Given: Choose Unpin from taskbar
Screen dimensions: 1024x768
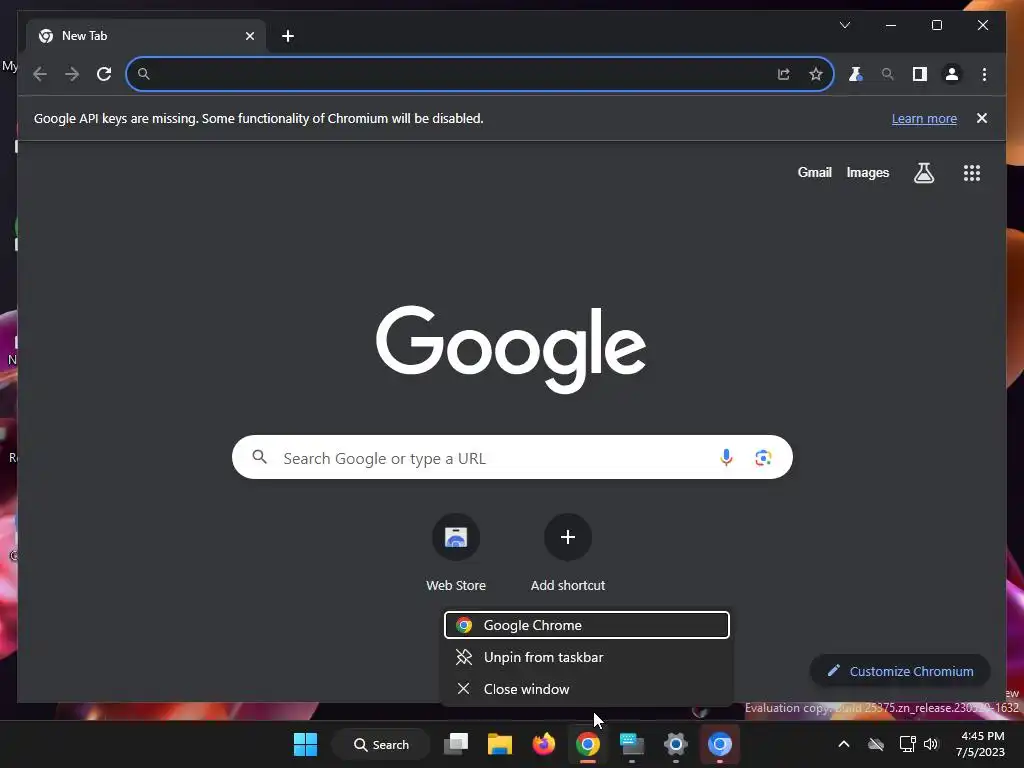Looking at the screenshot, I should pos(586,657).
